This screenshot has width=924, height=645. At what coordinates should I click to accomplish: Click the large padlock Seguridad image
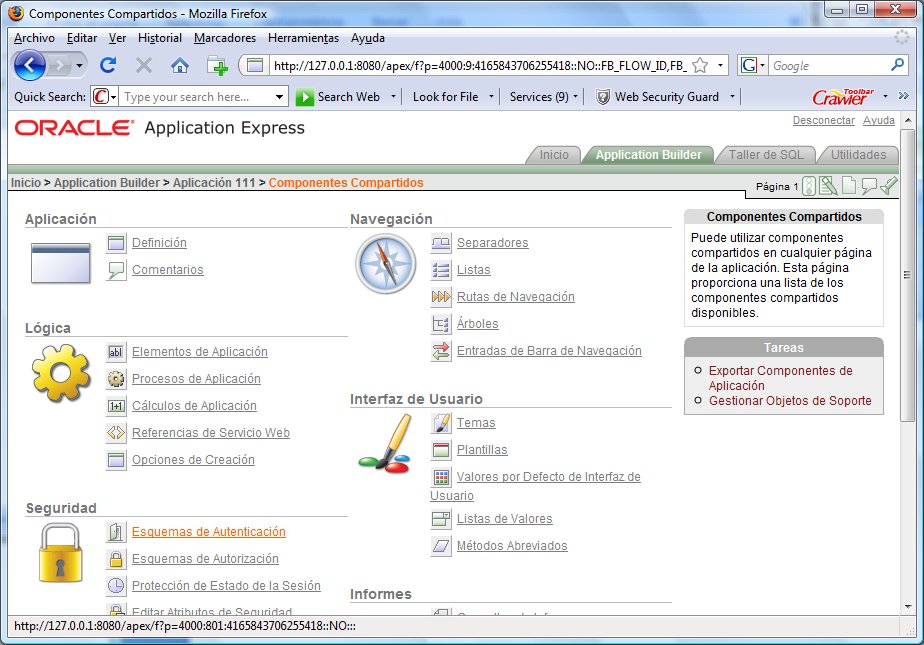[x=61, y=553]
